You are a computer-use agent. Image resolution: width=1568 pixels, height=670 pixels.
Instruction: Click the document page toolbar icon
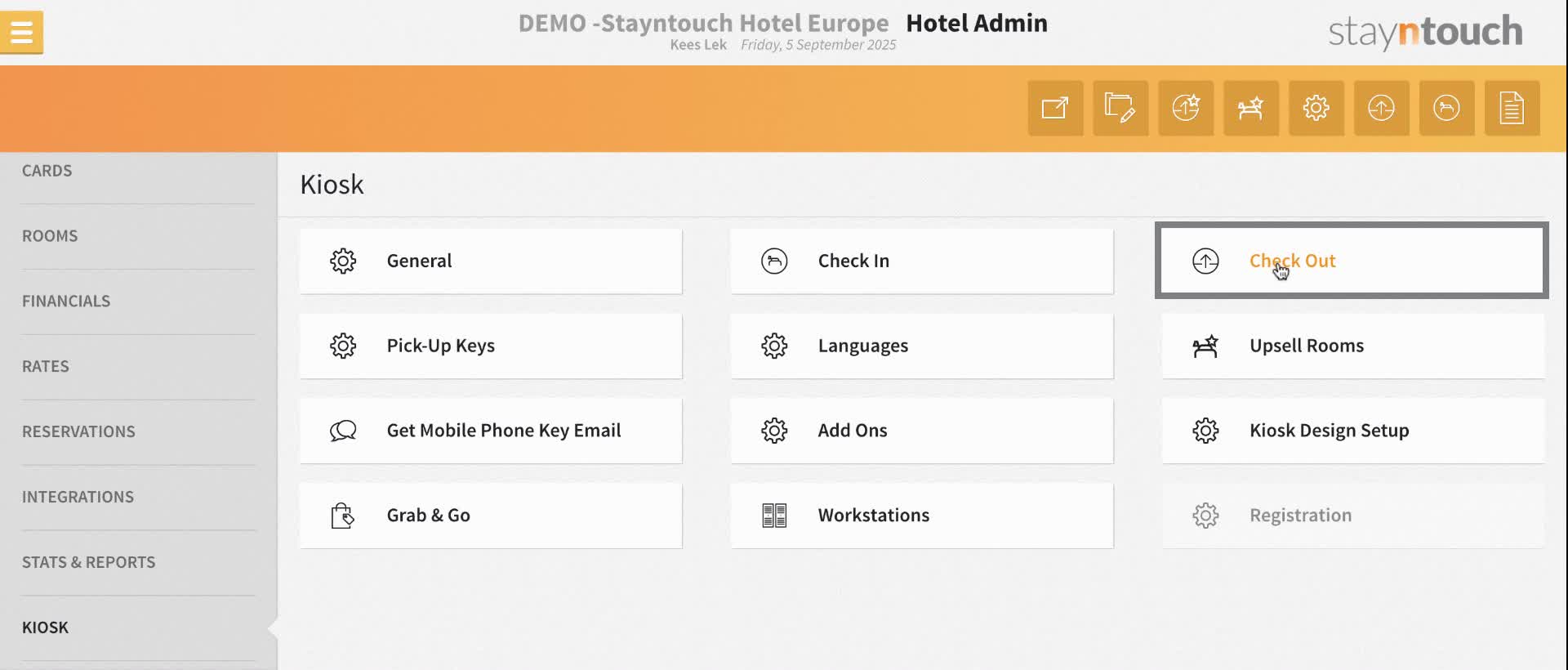(1512, 108)
